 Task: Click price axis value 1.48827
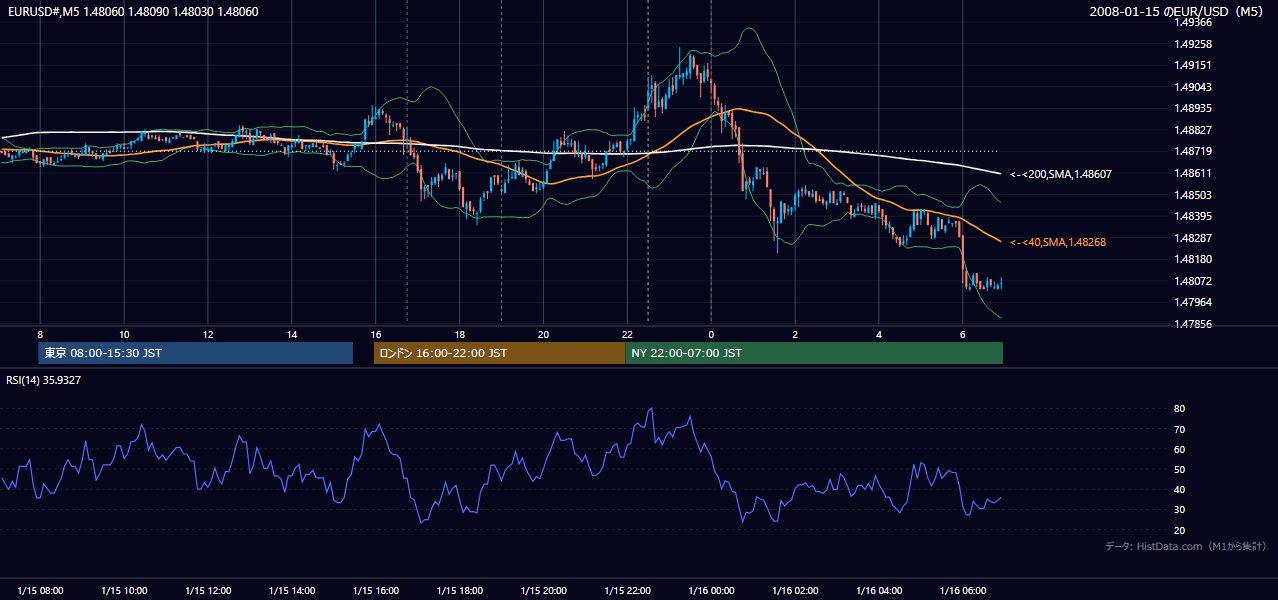(x=1193, y=130)
